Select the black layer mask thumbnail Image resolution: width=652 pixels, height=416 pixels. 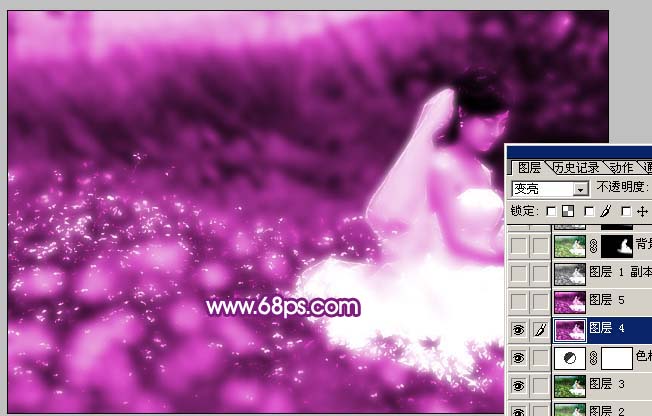[x=622, y=245]
